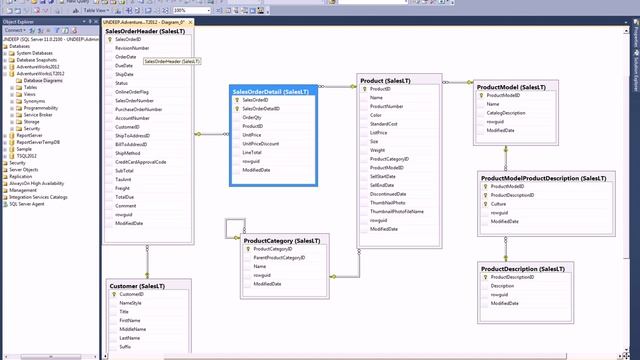Image resolution: width=640 pixels, height=360 pixels.
Task: Select the Storage folder in tree
Action: pos(31,122)
